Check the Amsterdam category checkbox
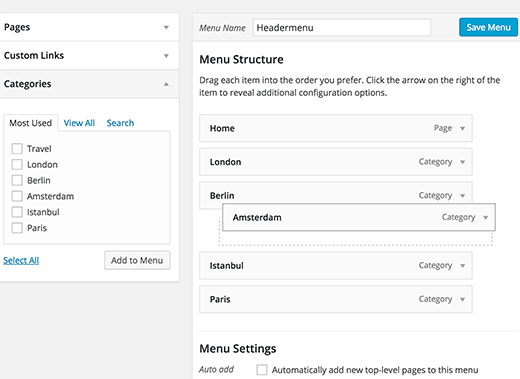 [x=17, y=196]
